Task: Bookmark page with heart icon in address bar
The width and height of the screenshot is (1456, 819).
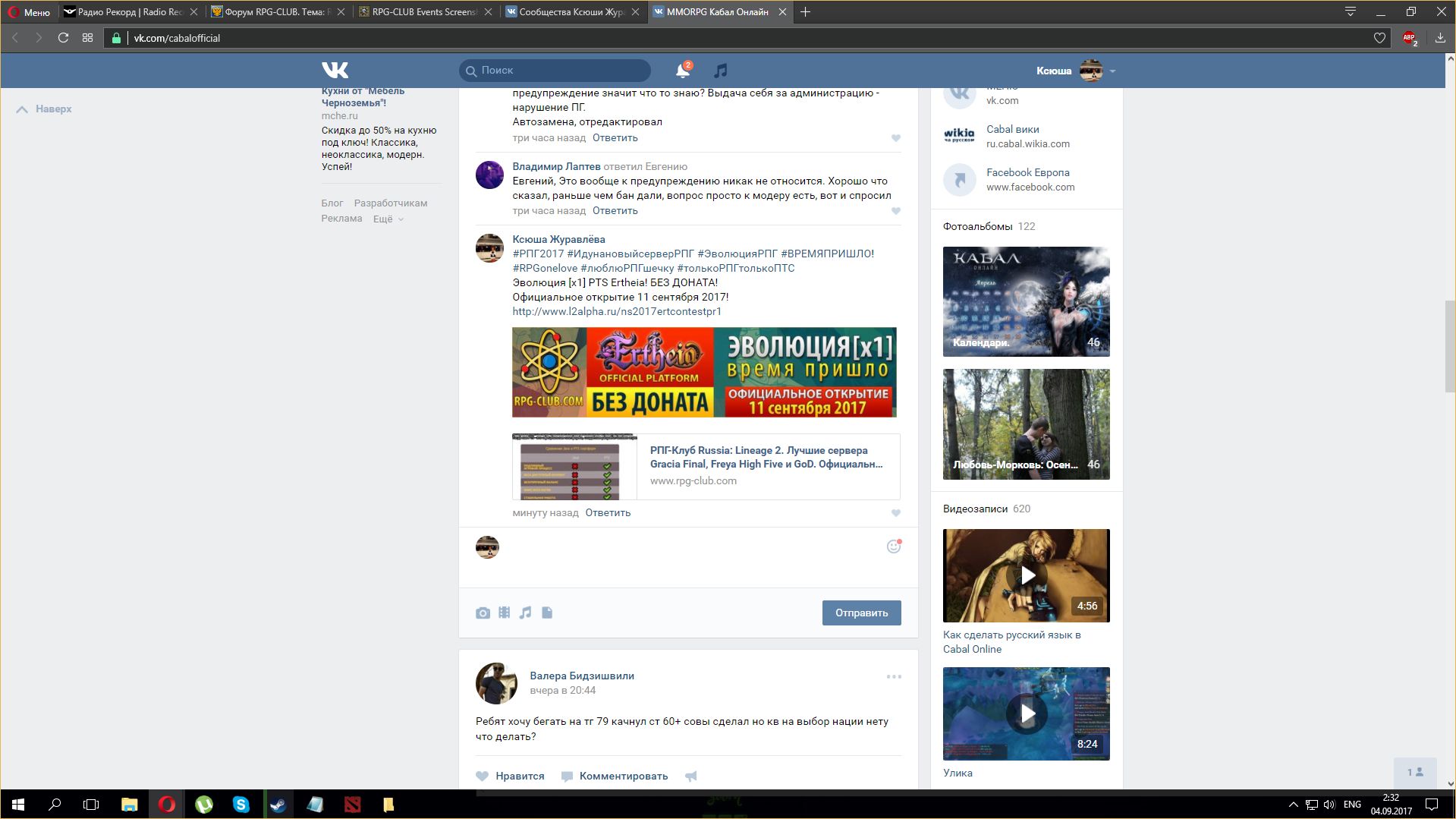Action: (1379, 38)
